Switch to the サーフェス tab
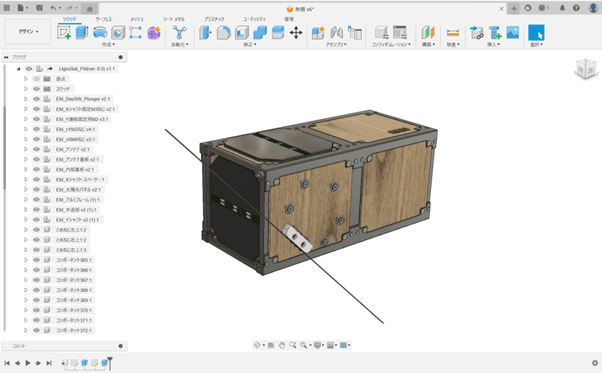The height and width of the screenshot is (373, 602). [104, 19]
